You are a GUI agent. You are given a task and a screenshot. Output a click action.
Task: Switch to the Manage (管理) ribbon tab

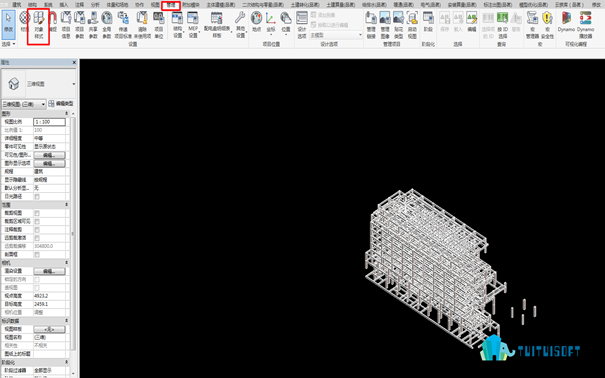pos(171,5)
